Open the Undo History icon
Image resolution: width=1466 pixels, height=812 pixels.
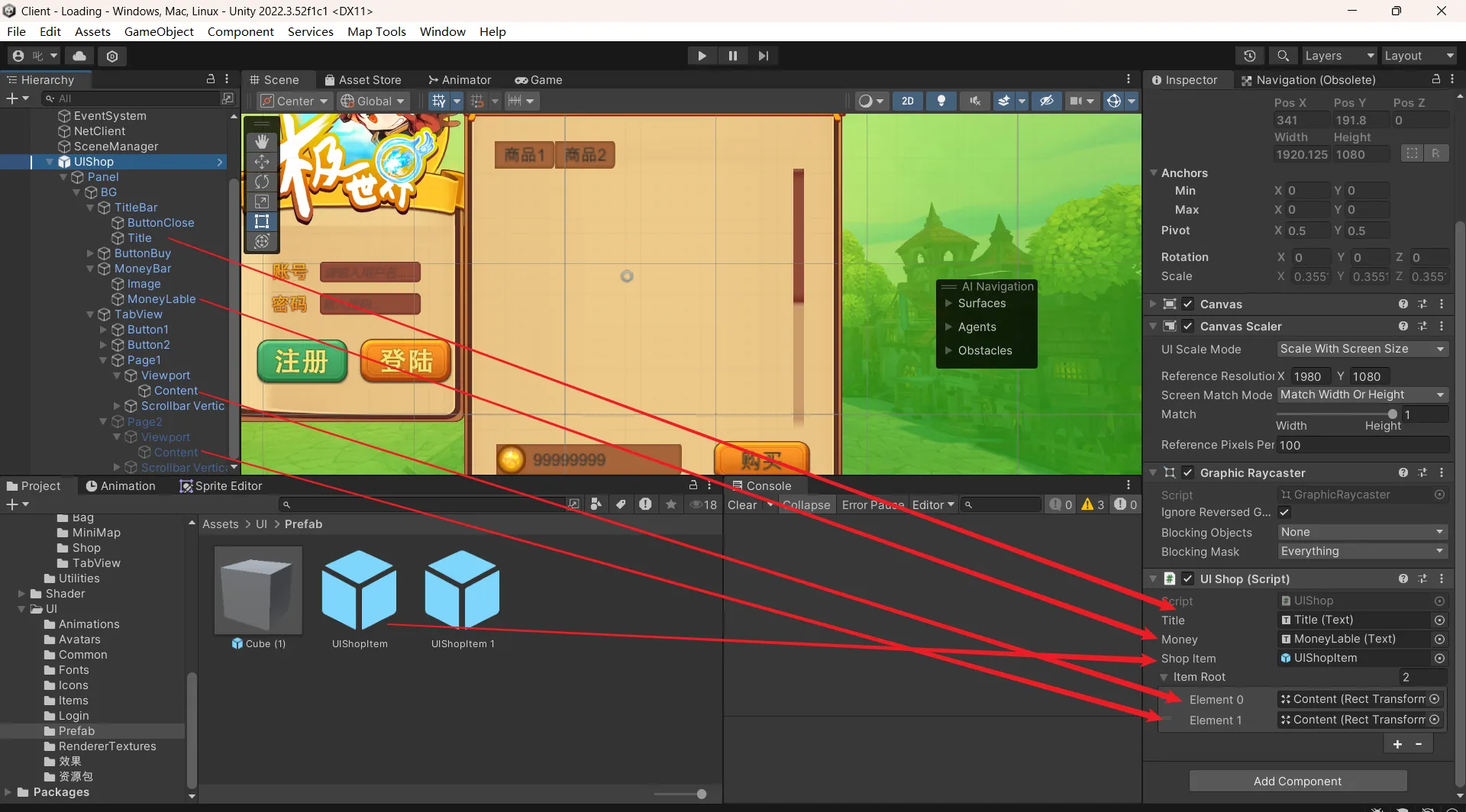1249,56
